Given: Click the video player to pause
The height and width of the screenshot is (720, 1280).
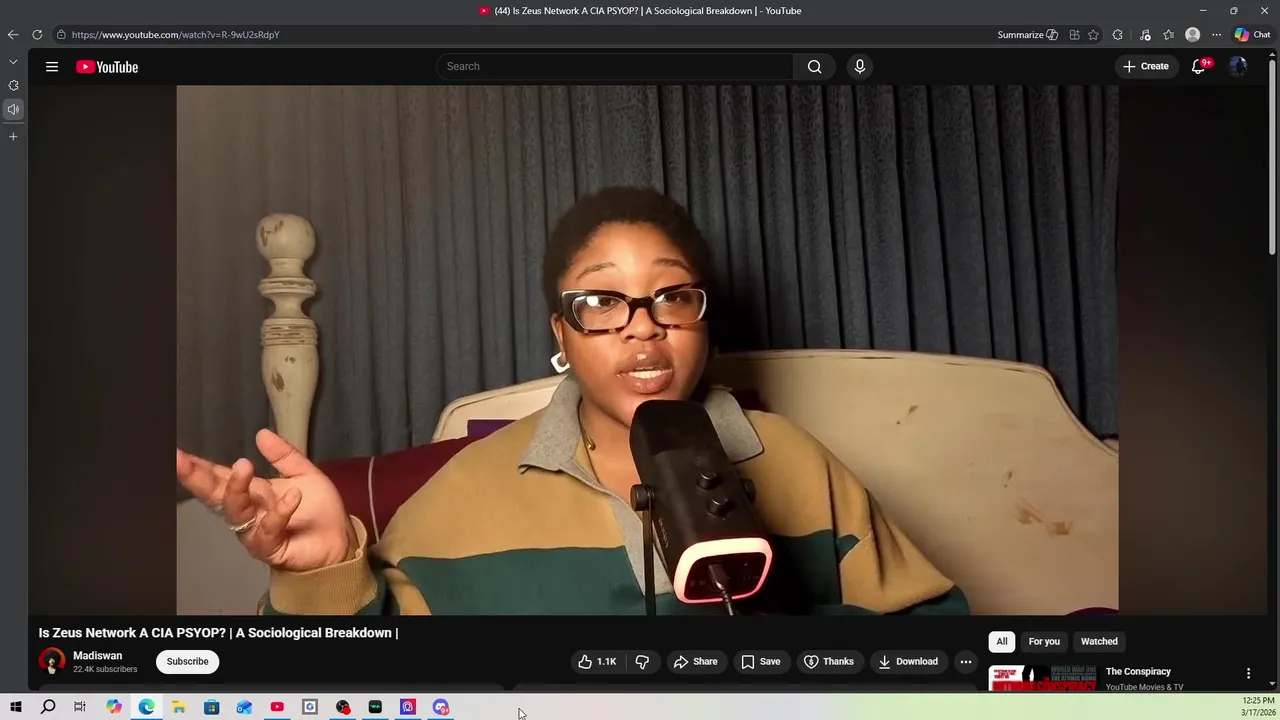Looking at the screenshot, I should click(647, 350).
